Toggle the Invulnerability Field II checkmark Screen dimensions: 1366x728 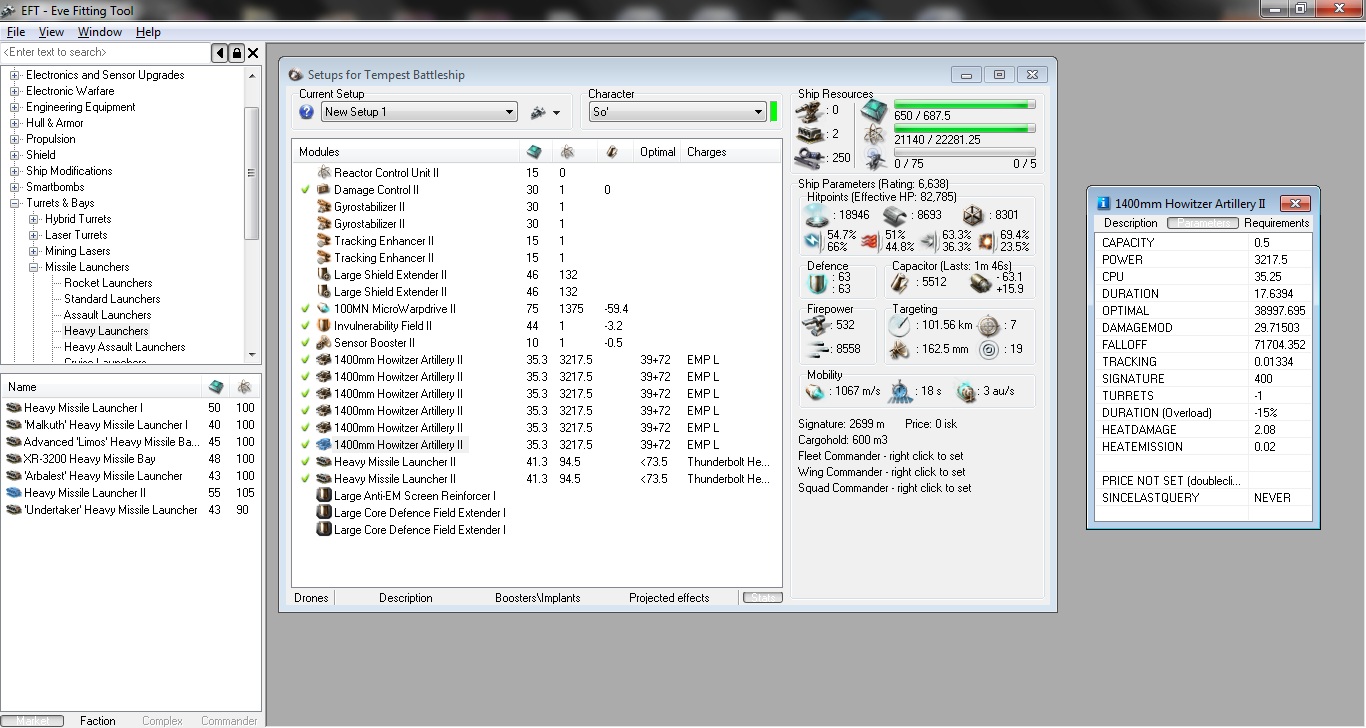pos(305,326)
